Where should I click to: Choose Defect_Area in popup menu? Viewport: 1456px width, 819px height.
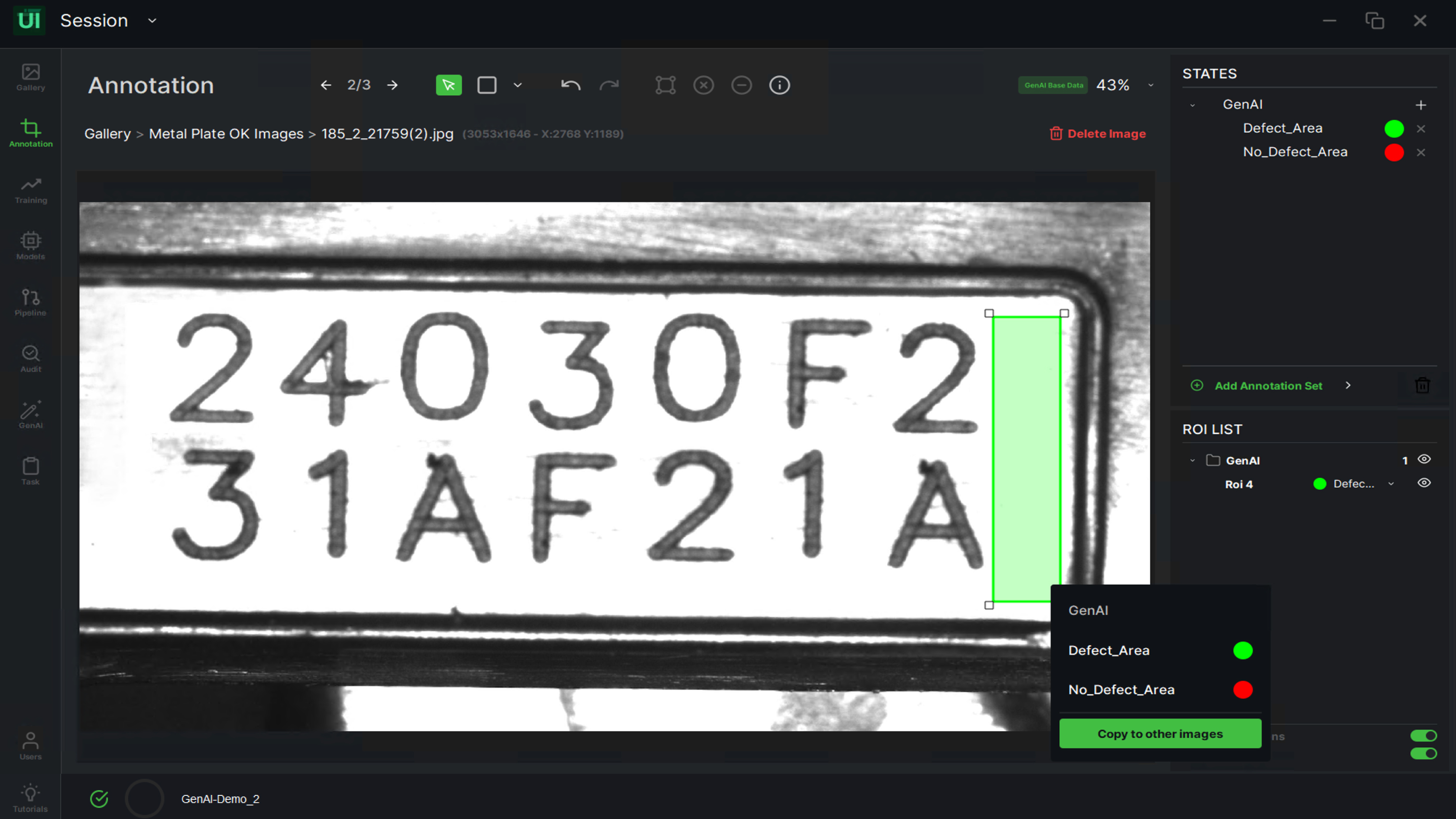1108,650
